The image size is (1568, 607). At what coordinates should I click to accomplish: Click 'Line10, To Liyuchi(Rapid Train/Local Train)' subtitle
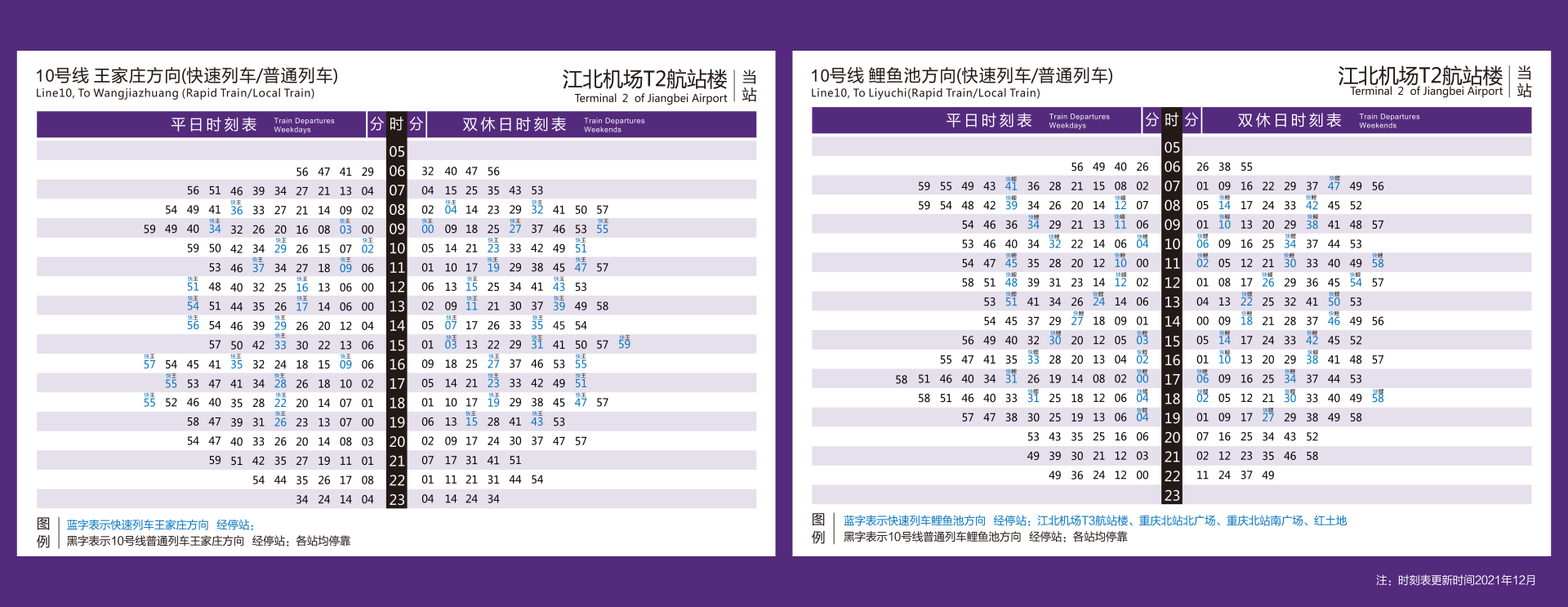[x=925, y=93]
